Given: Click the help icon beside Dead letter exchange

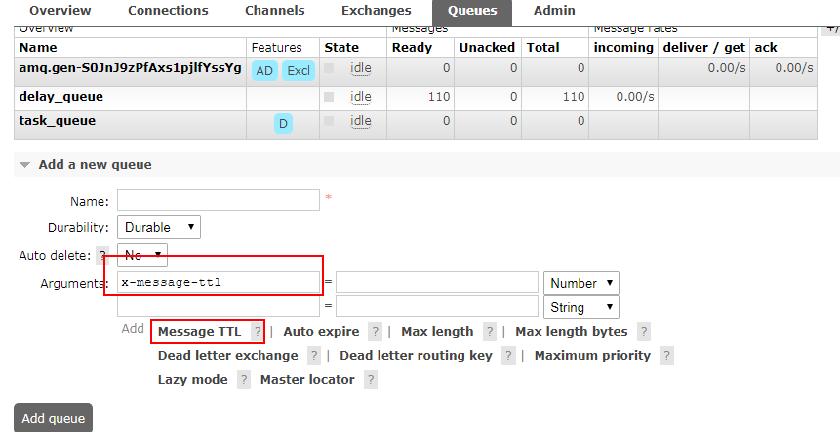Looking at the screenshot, I should (x=314, y=355).
